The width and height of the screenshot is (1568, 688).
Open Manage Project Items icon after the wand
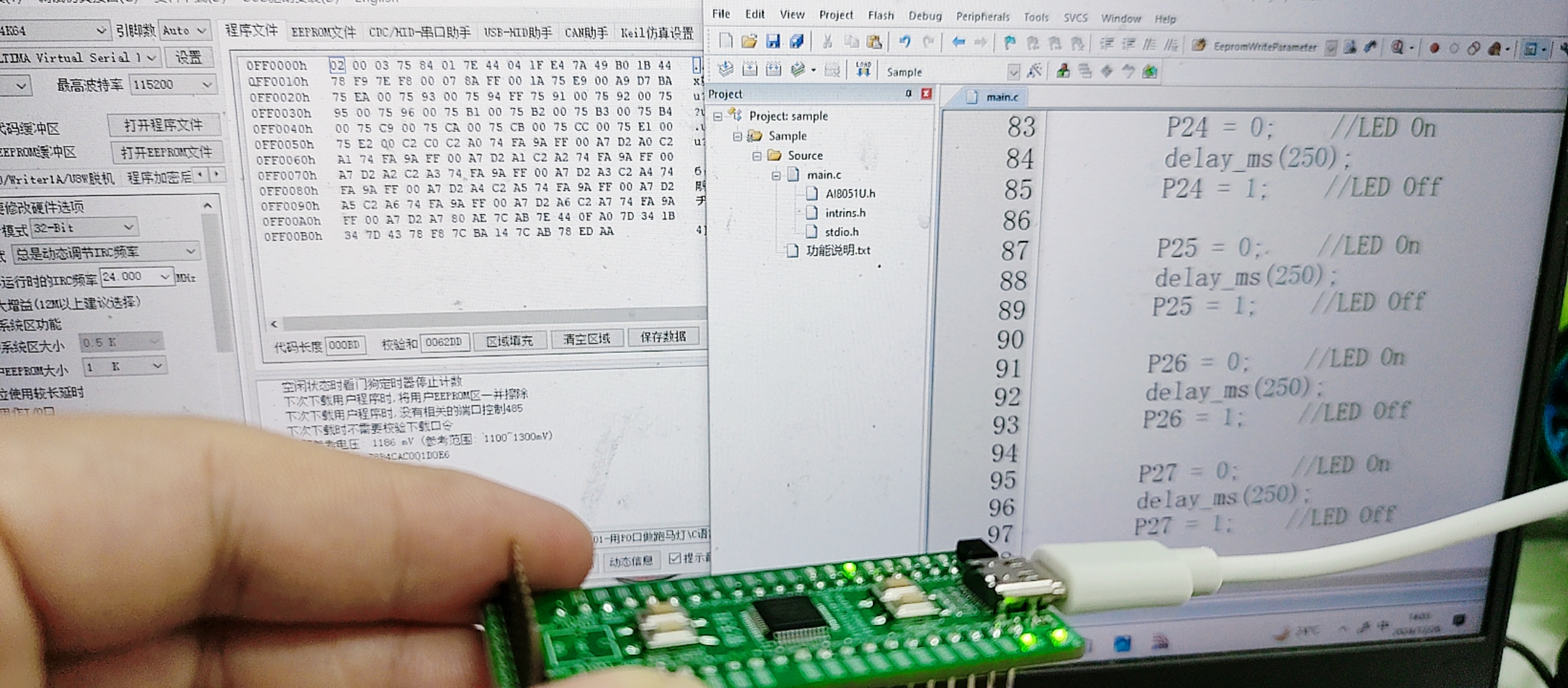[x=1063, y=71]
